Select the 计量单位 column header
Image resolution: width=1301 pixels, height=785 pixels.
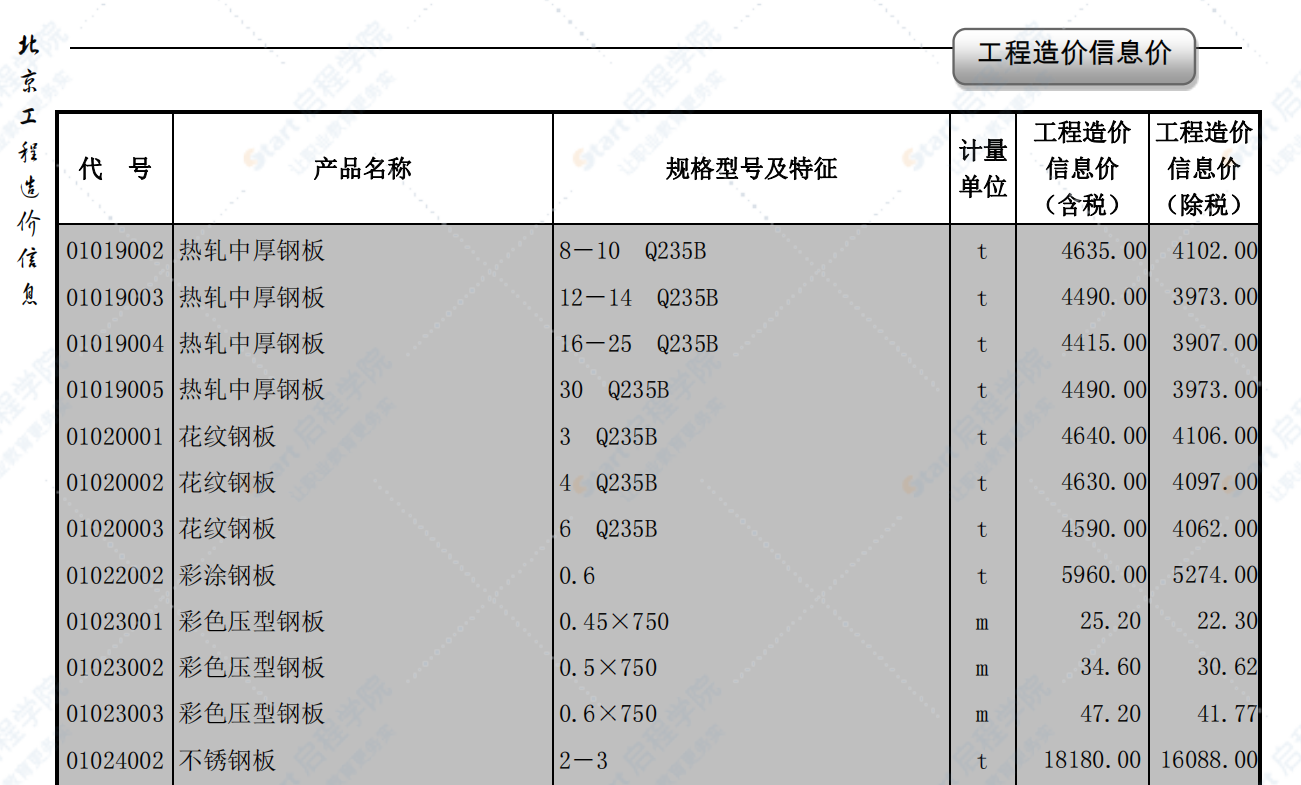coord(983,168)
